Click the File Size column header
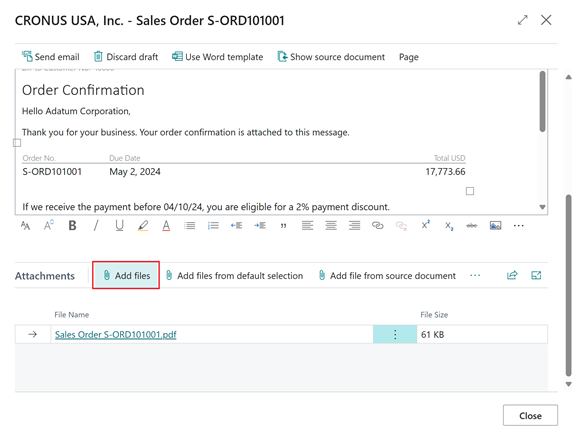 434,314
